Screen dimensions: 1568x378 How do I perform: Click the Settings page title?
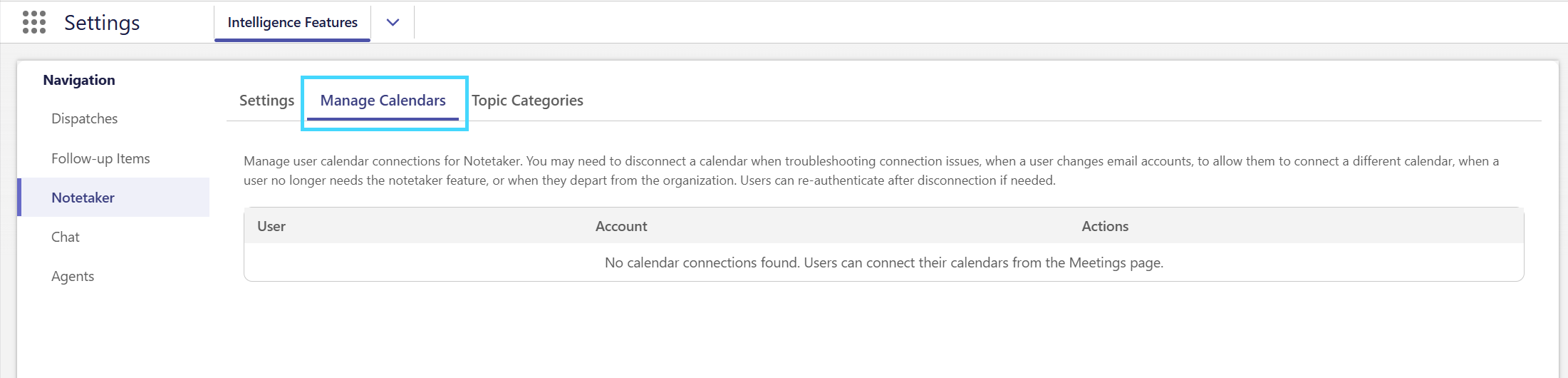coord(102,23)
